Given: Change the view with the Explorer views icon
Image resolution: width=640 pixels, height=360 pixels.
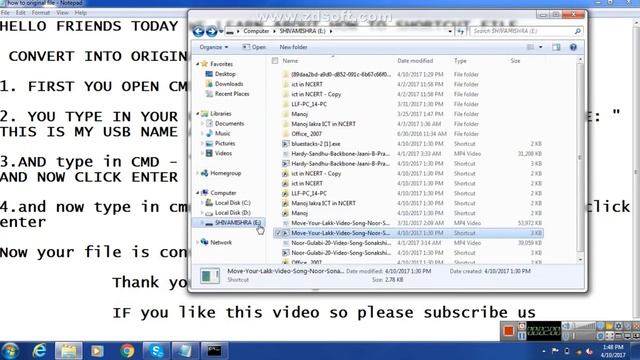Looking at the screenshot, I should pyautogui.click(x=530, y=47).
